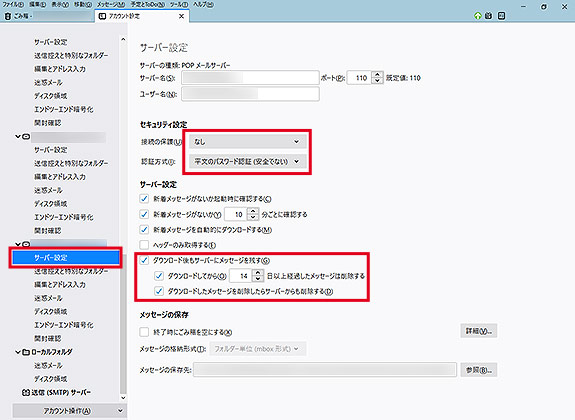This screenshot has width=575, height=420.
Task: Uncheck ダウンロード後もサーバーにメッセージを残す
Action: click(144, 260)
